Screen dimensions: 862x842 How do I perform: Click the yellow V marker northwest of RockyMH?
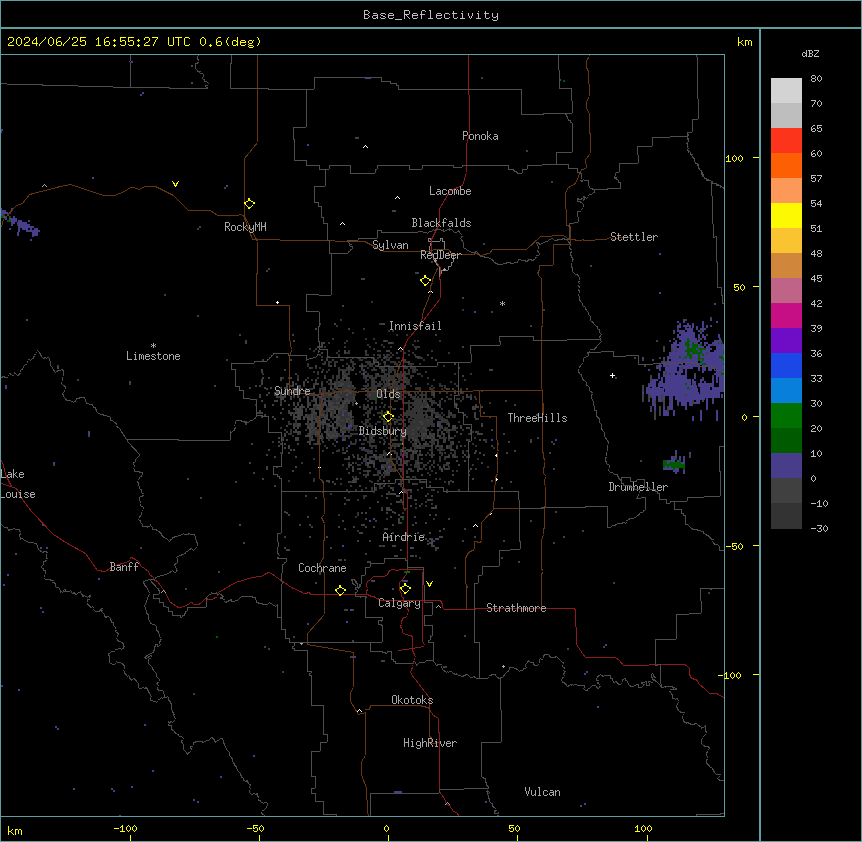click(175, 184)
